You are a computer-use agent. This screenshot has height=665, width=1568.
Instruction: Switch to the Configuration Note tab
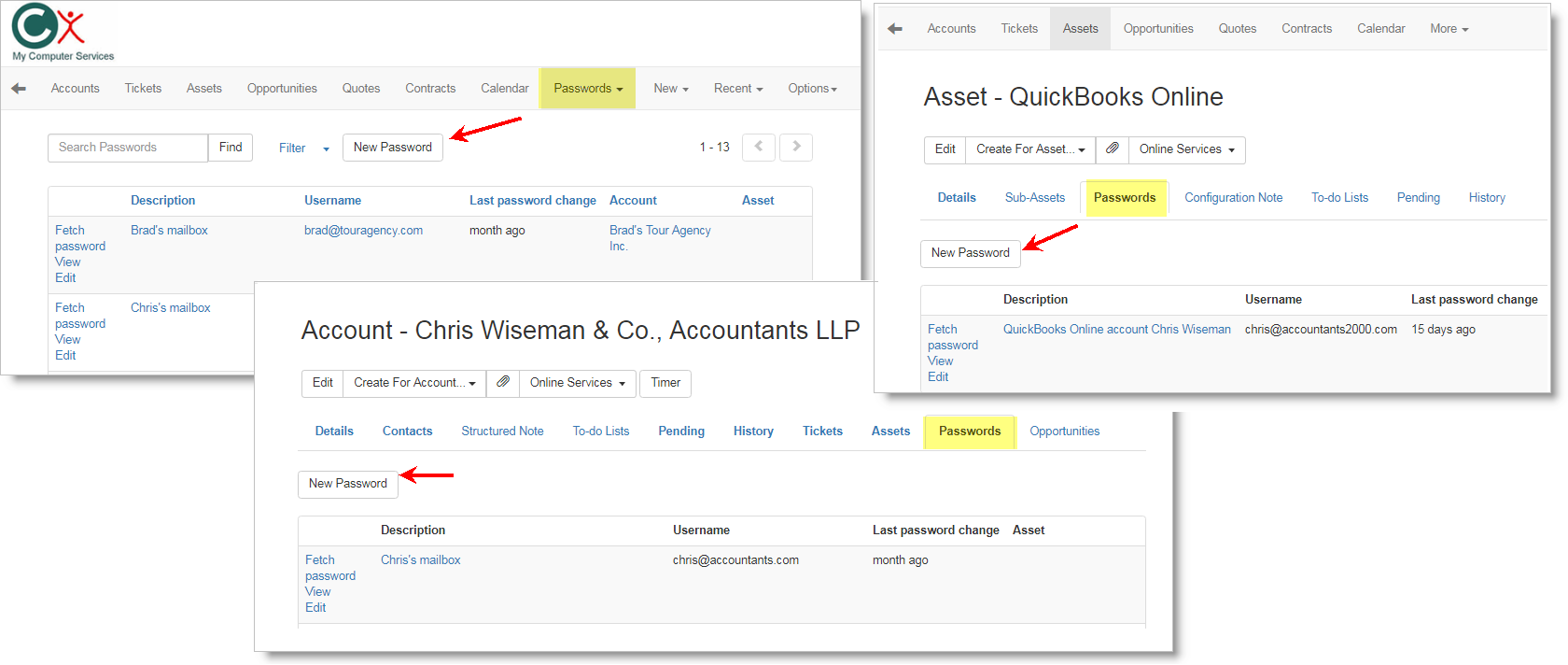1233,198
